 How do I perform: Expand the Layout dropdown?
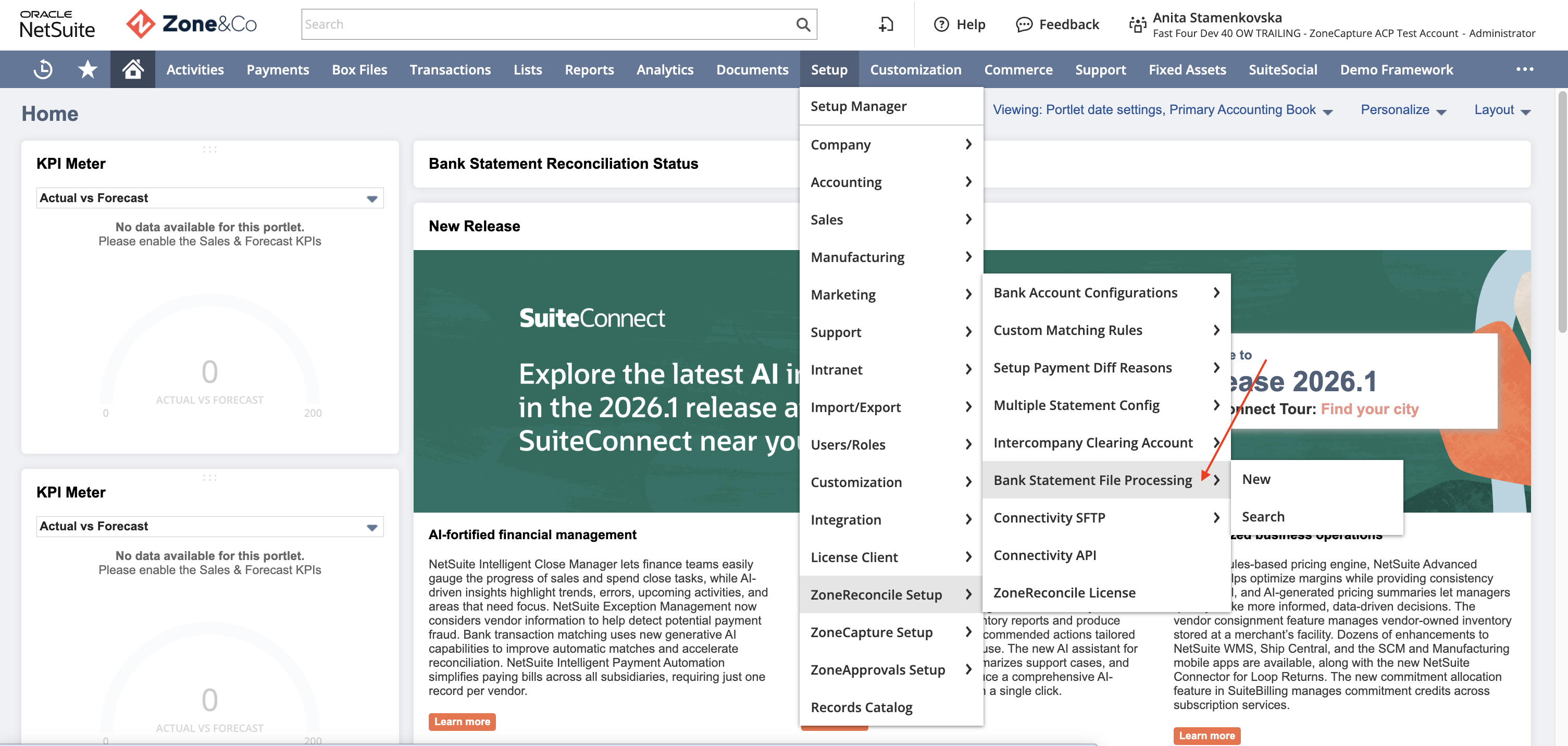[x=1502, y=110]
